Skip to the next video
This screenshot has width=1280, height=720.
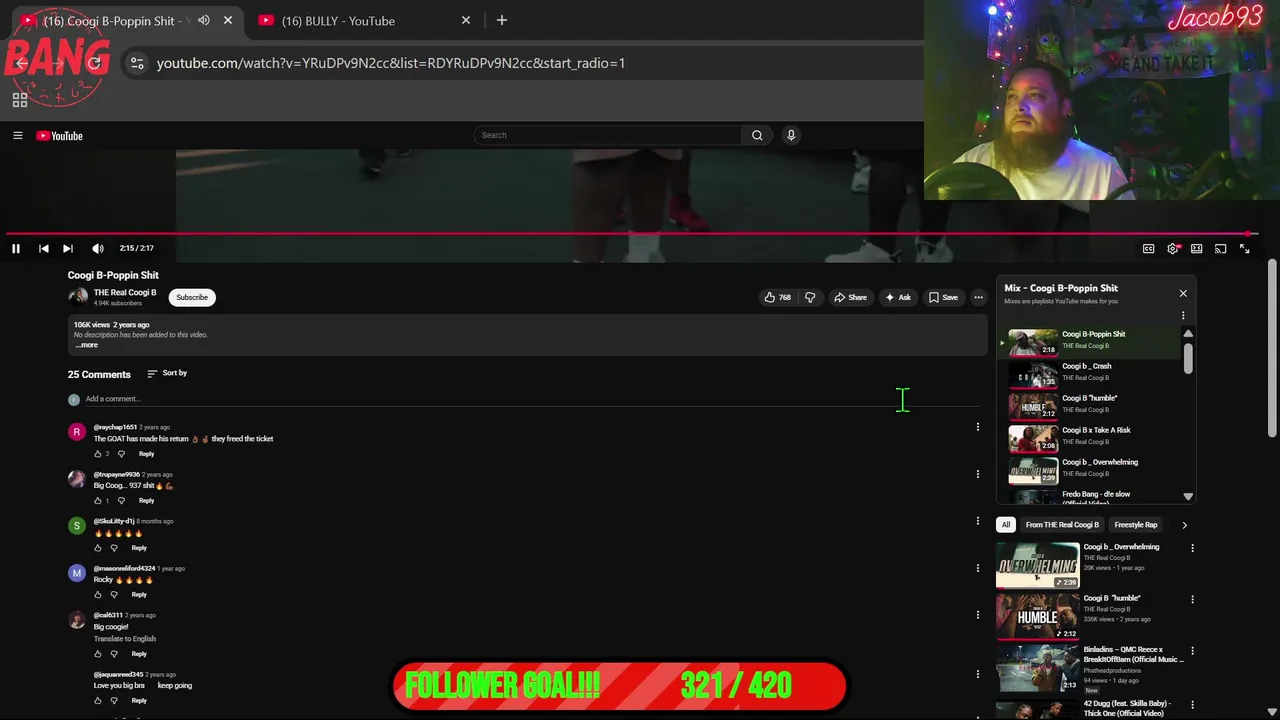point(68,249)
